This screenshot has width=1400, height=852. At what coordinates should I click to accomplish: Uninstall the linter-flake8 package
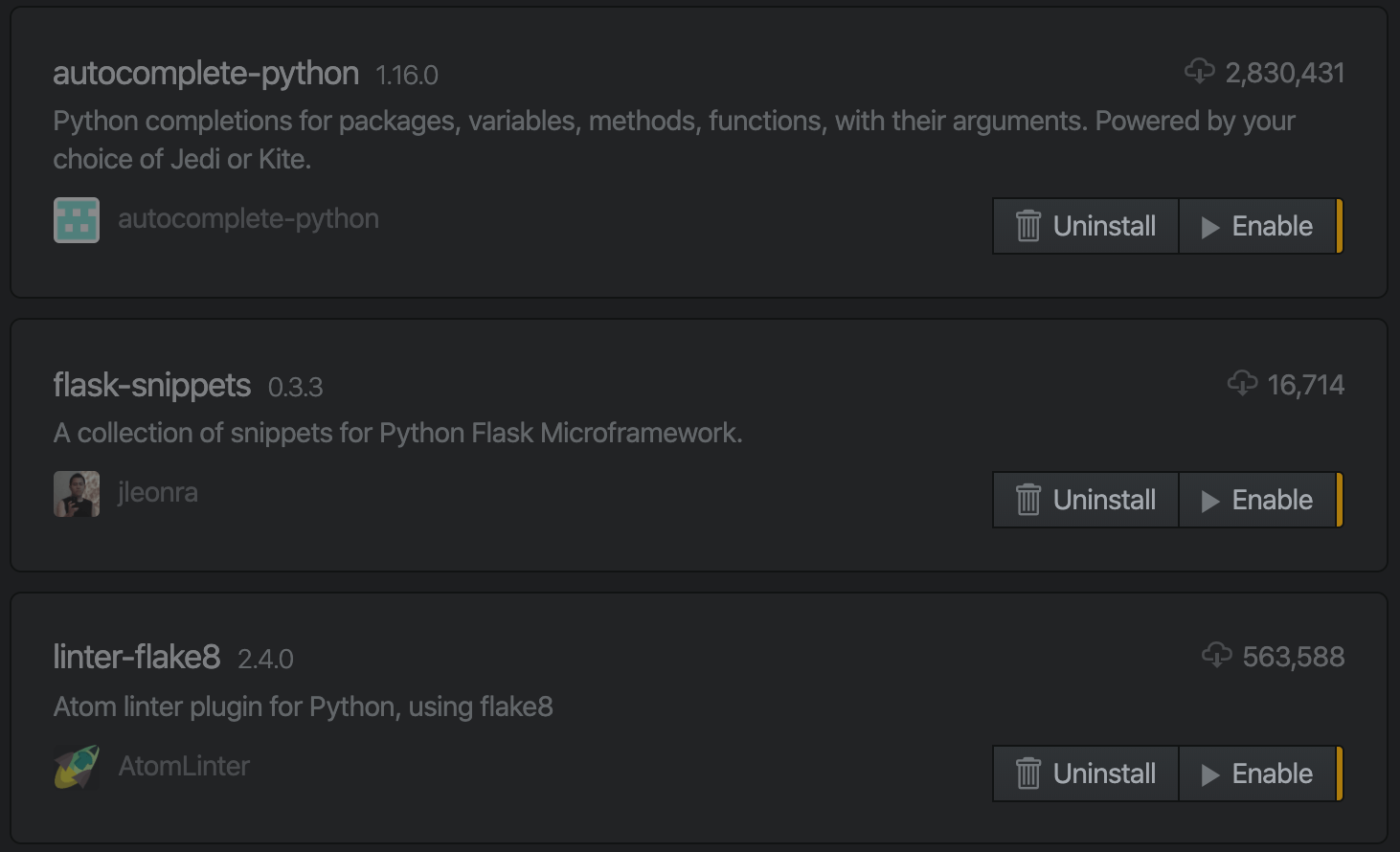click(1086, 774)
